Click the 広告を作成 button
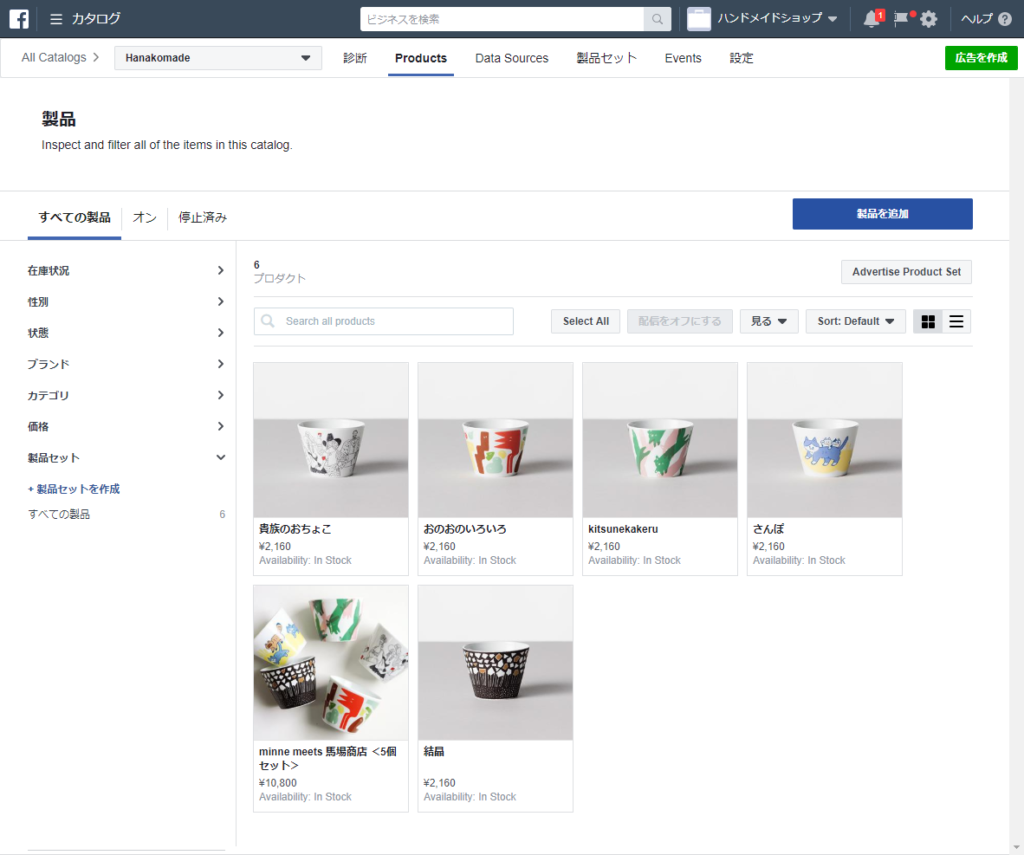 tap(981, 58)
